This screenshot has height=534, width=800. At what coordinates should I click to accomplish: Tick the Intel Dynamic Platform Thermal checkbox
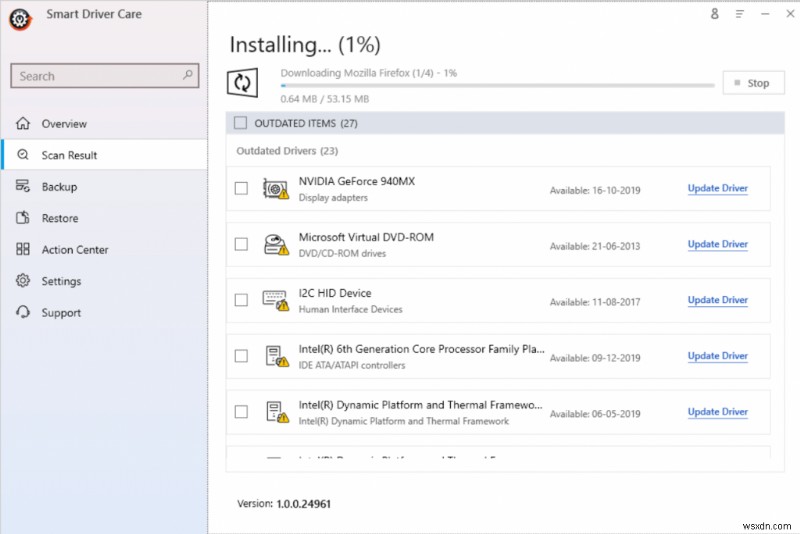click(241, 412)
